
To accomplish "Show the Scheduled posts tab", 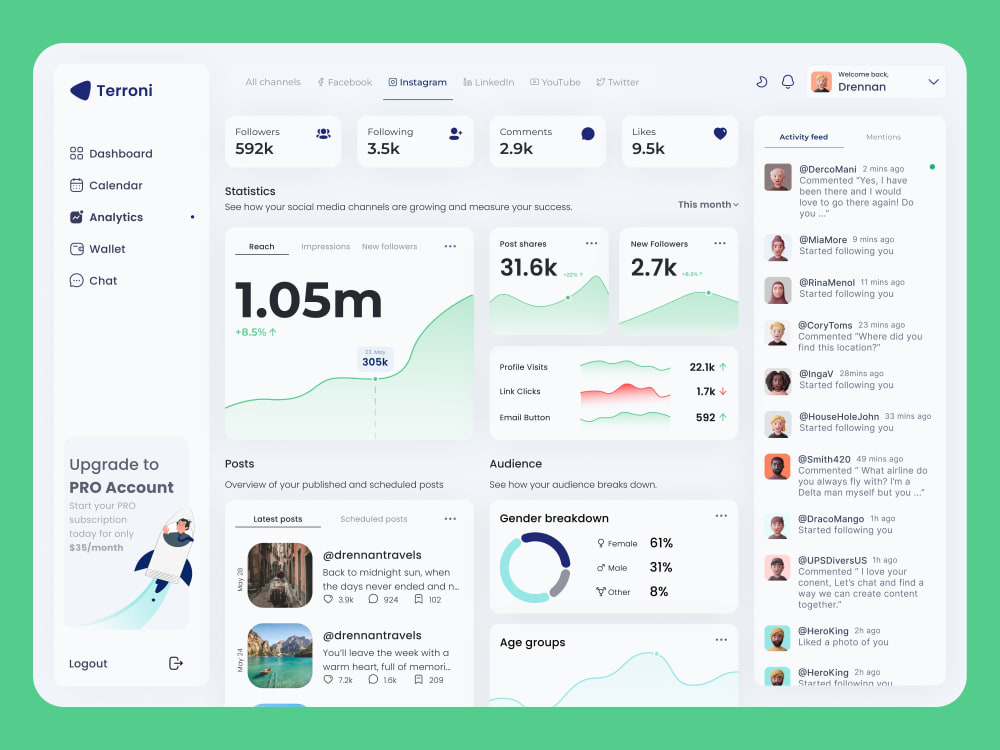I will pos(374,518).
